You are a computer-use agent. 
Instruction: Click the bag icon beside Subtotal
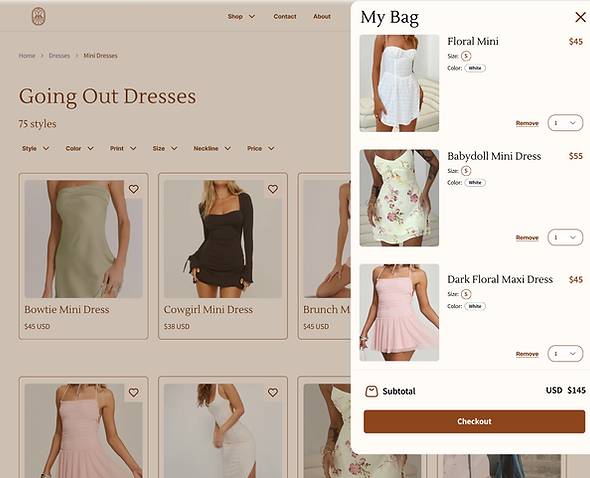[371, 391]
